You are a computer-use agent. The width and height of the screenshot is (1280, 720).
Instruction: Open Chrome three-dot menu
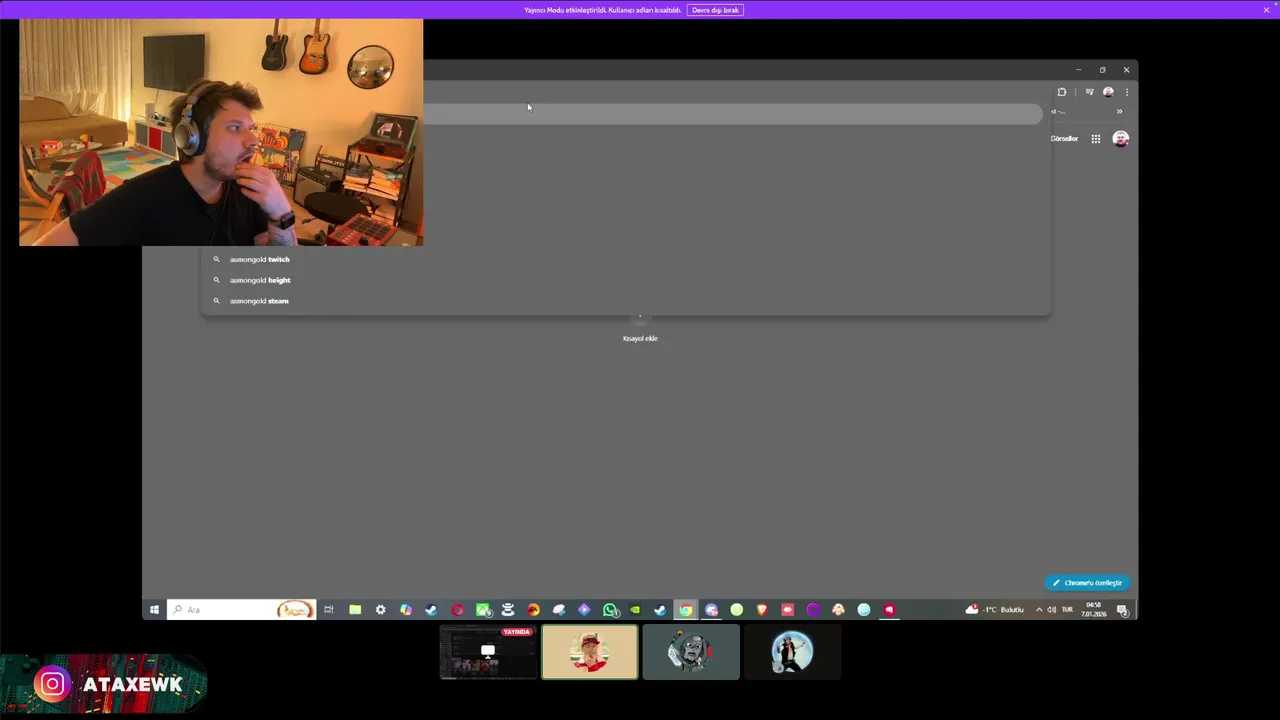(1127, 92)
